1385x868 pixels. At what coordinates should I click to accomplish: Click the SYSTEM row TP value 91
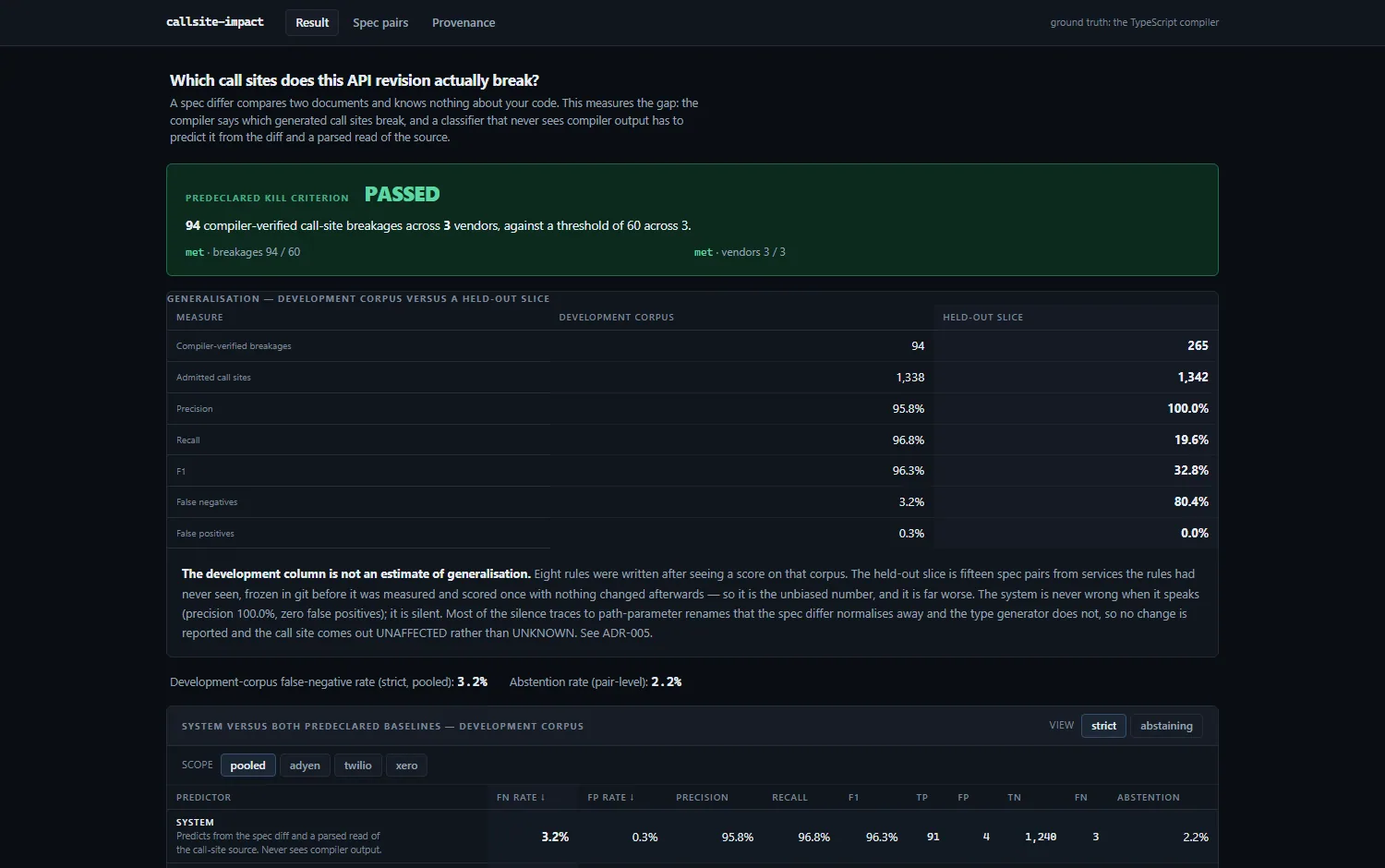point(933,837)
